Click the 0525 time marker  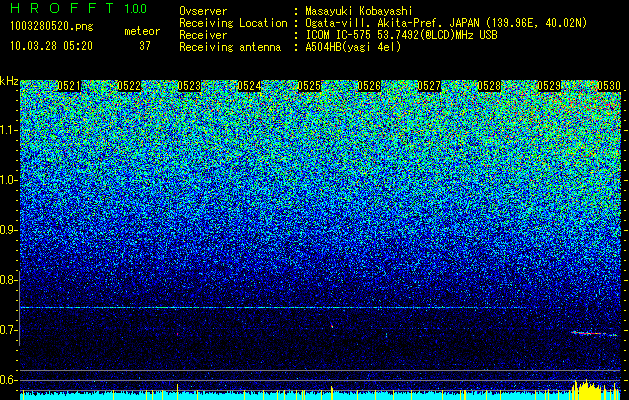coord(309,86)
